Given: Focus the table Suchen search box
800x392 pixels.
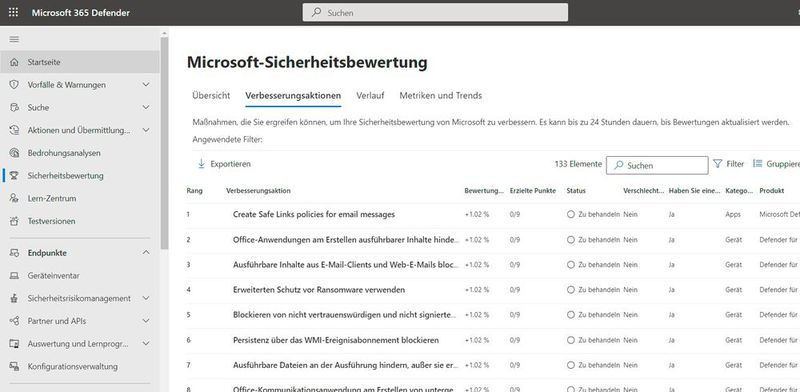Looking at the screenshot, I should click(657, 165).
